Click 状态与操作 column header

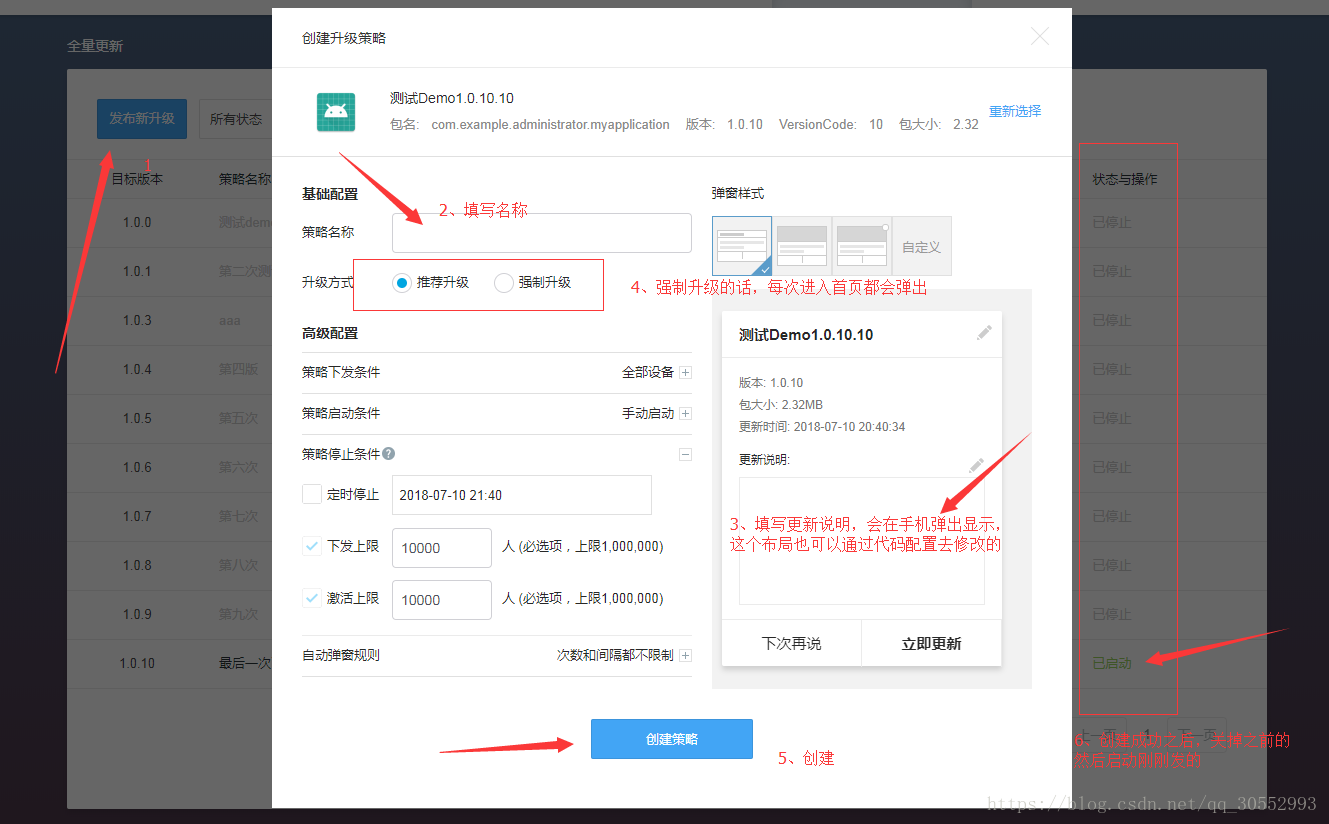(x=1125, y=179)
